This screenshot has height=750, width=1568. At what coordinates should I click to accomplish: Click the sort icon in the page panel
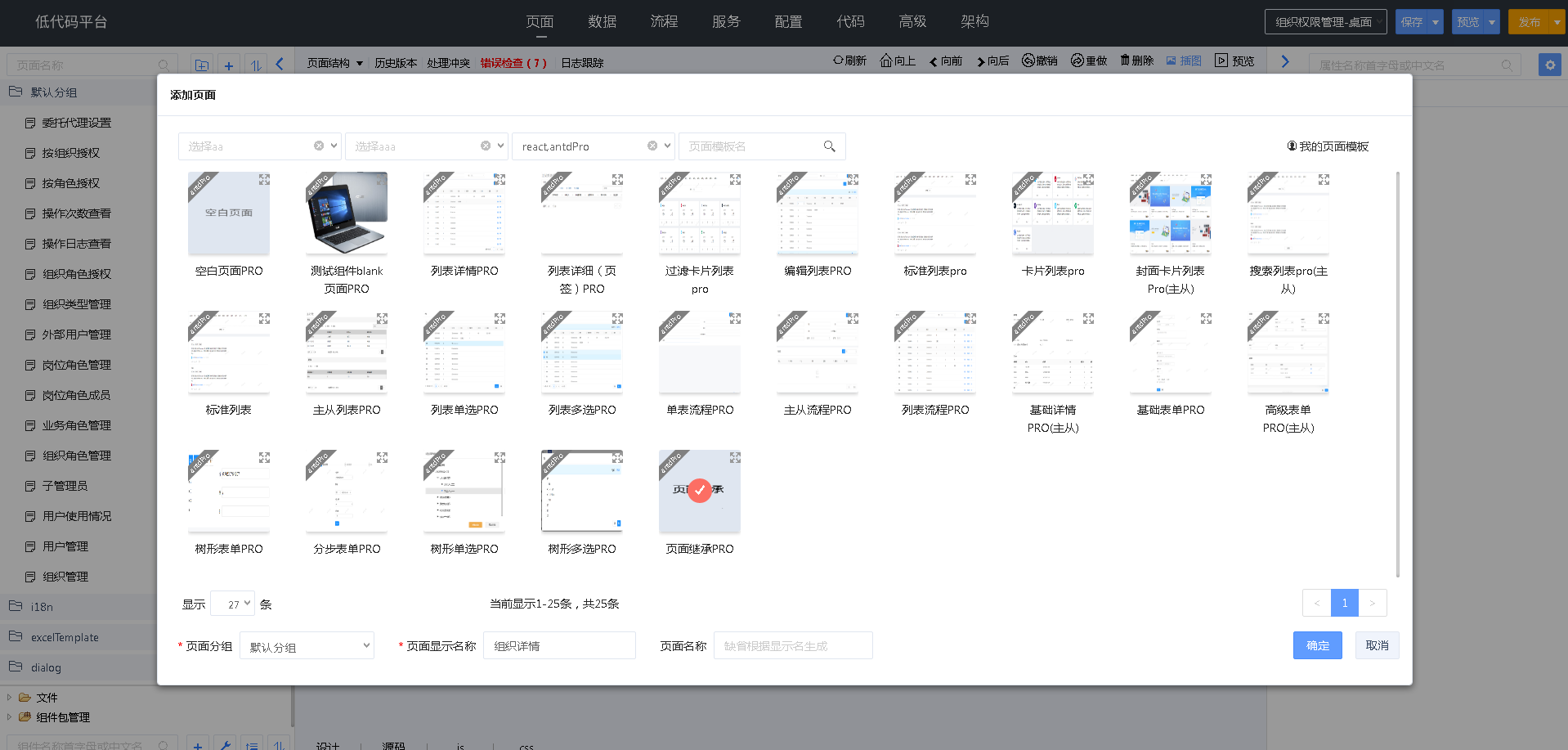point(256,64)
